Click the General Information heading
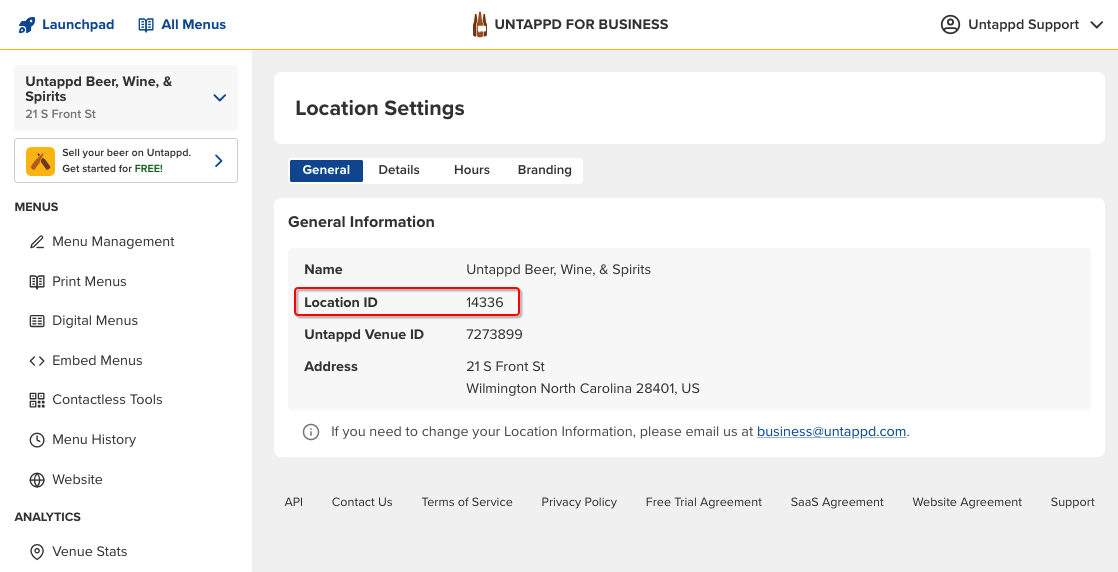Viewport: 1118px width, 572px height. tap(361, 223)
